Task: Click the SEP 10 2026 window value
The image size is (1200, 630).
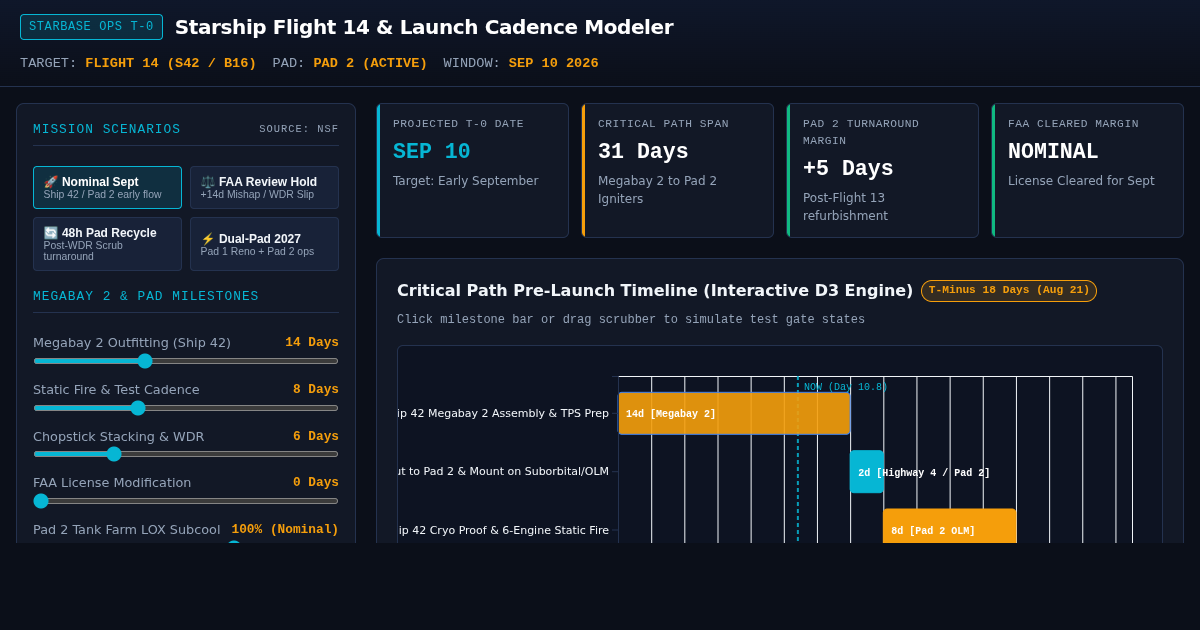Action: coord(554,63)
